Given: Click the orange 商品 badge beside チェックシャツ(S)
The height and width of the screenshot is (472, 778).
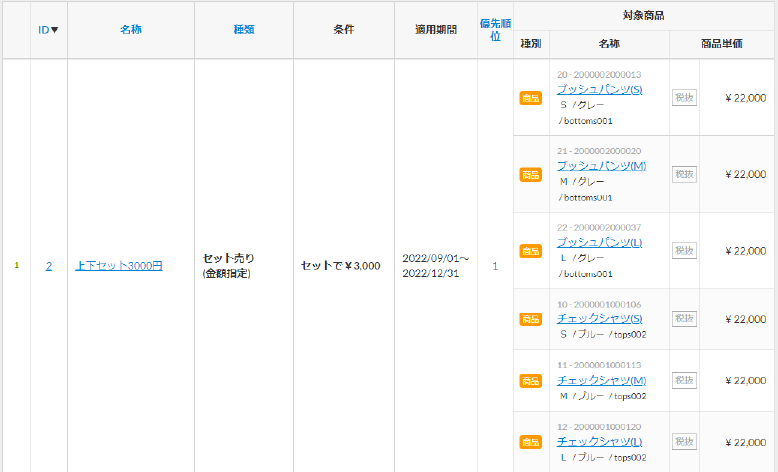Looking at the screenshot, I should 531,319.
